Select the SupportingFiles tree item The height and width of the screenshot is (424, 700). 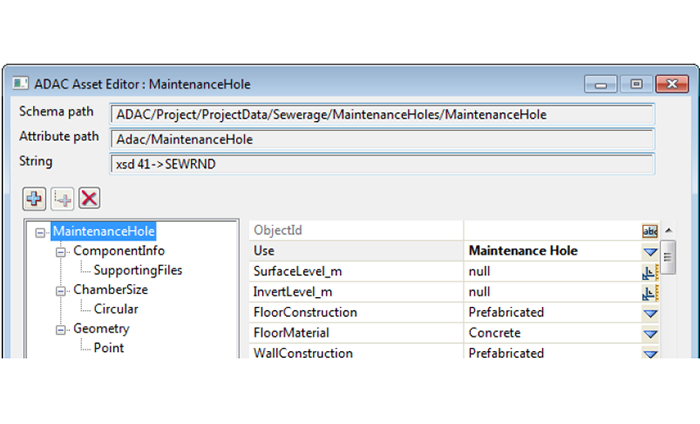[138, 270]
